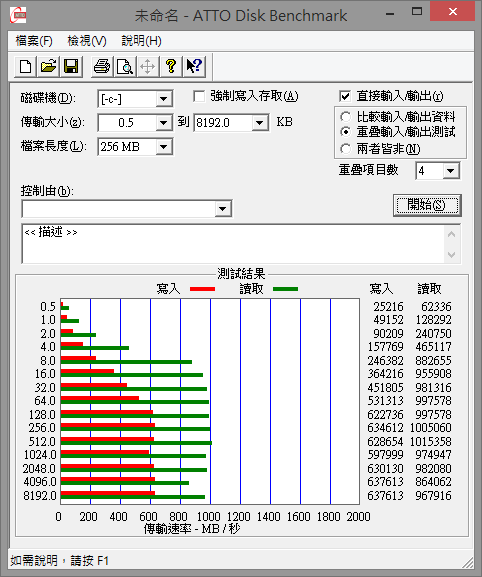The height and width of the screenshot is (577, 482).
Task: Click the status bar text 如需說明，請按 F1
Action: [60, 561]
